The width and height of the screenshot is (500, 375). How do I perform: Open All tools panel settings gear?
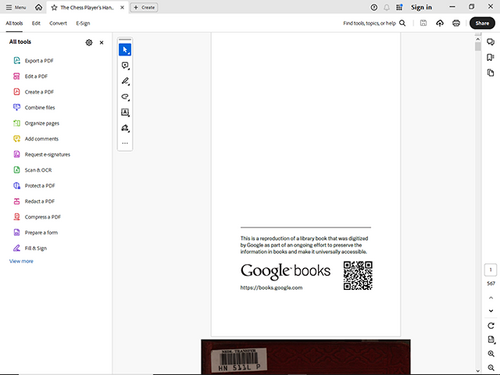(89, 42)
